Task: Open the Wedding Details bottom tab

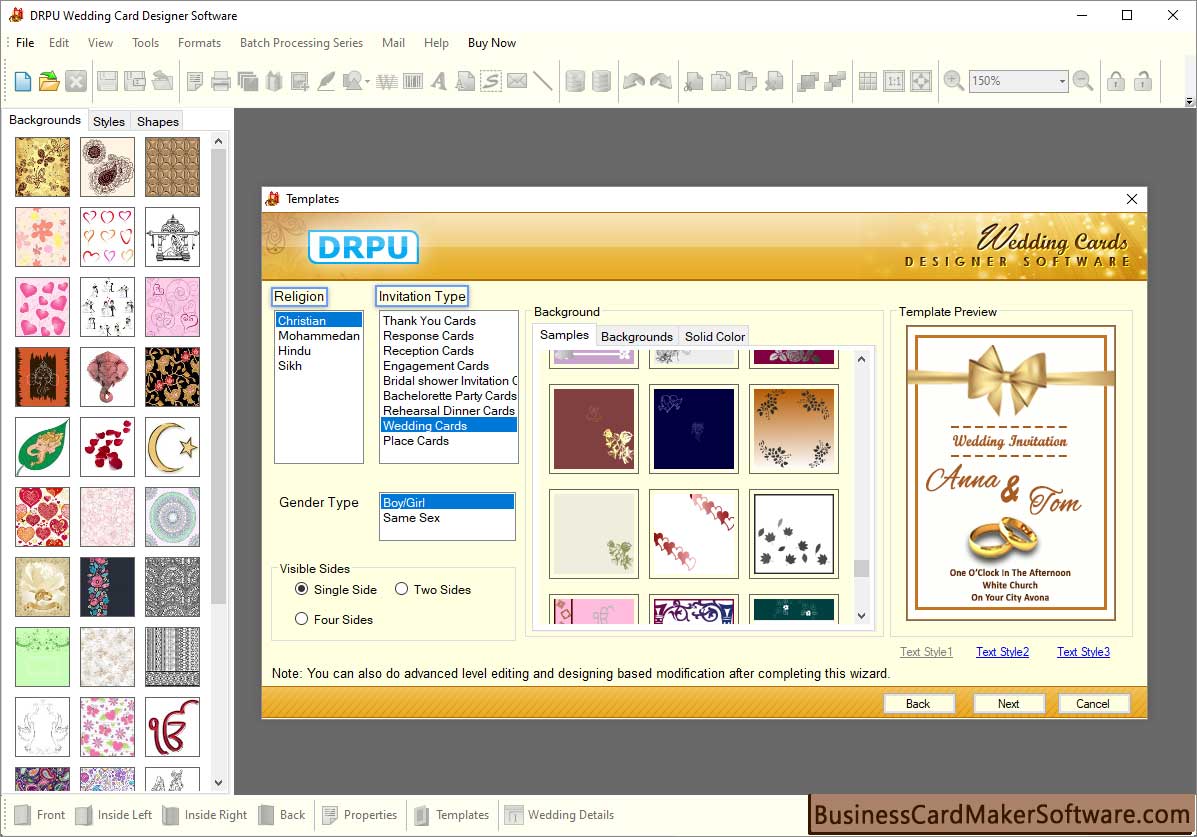Action: (x=560, y=815)
